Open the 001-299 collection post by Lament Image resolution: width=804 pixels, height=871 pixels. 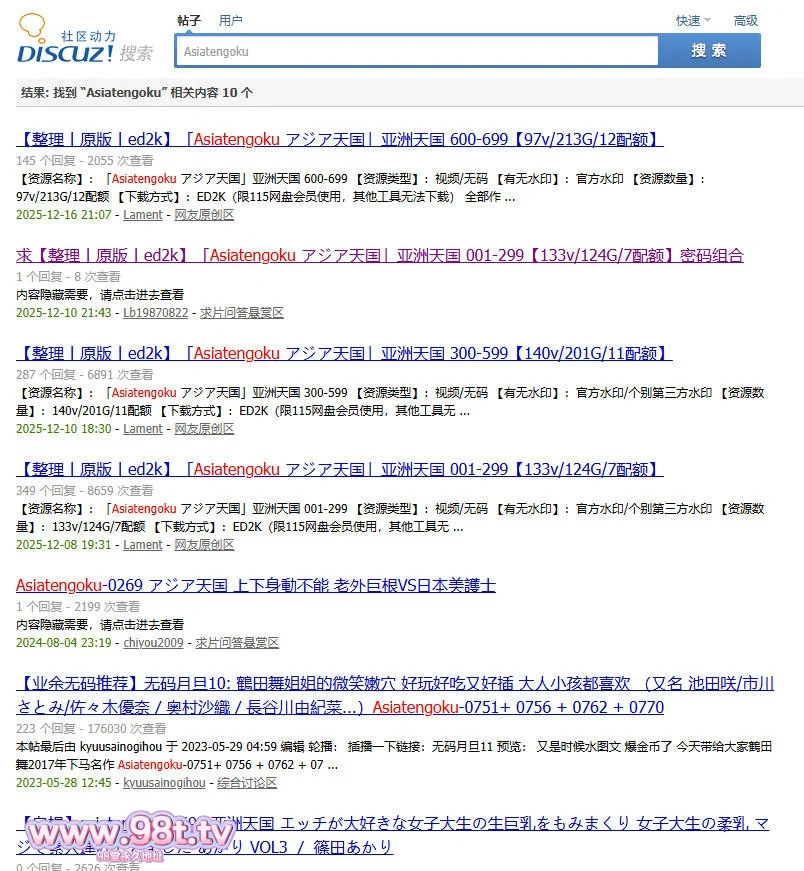pos(340,469)
